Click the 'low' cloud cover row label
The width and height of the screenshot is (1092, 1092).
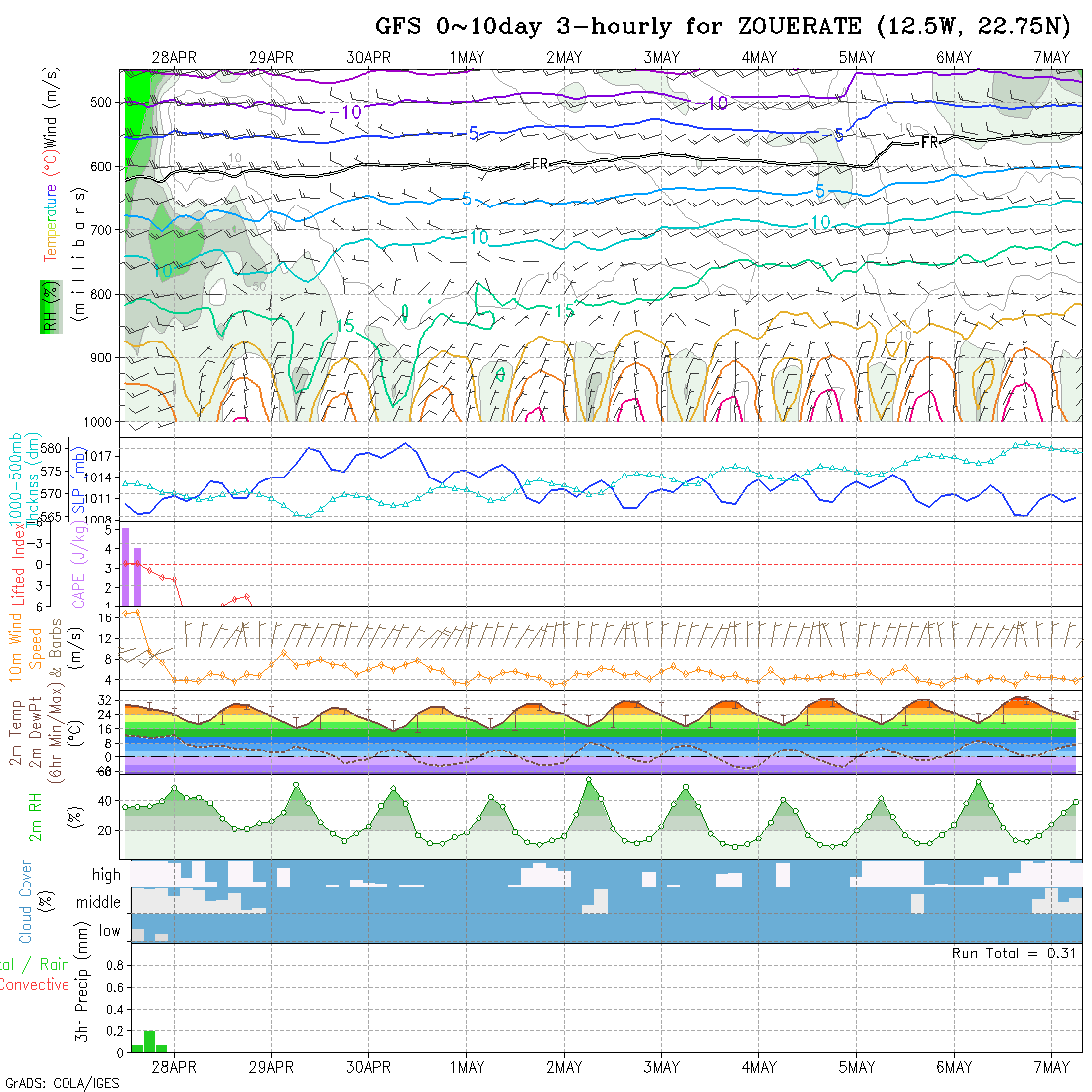(x=109, y=931)
